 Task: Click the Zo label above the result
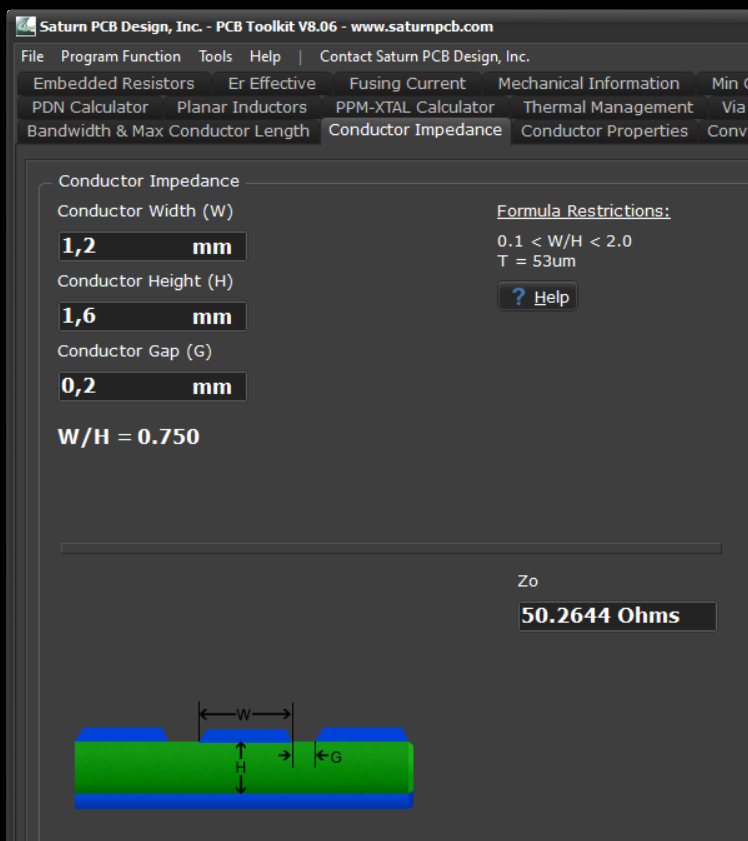528,581
